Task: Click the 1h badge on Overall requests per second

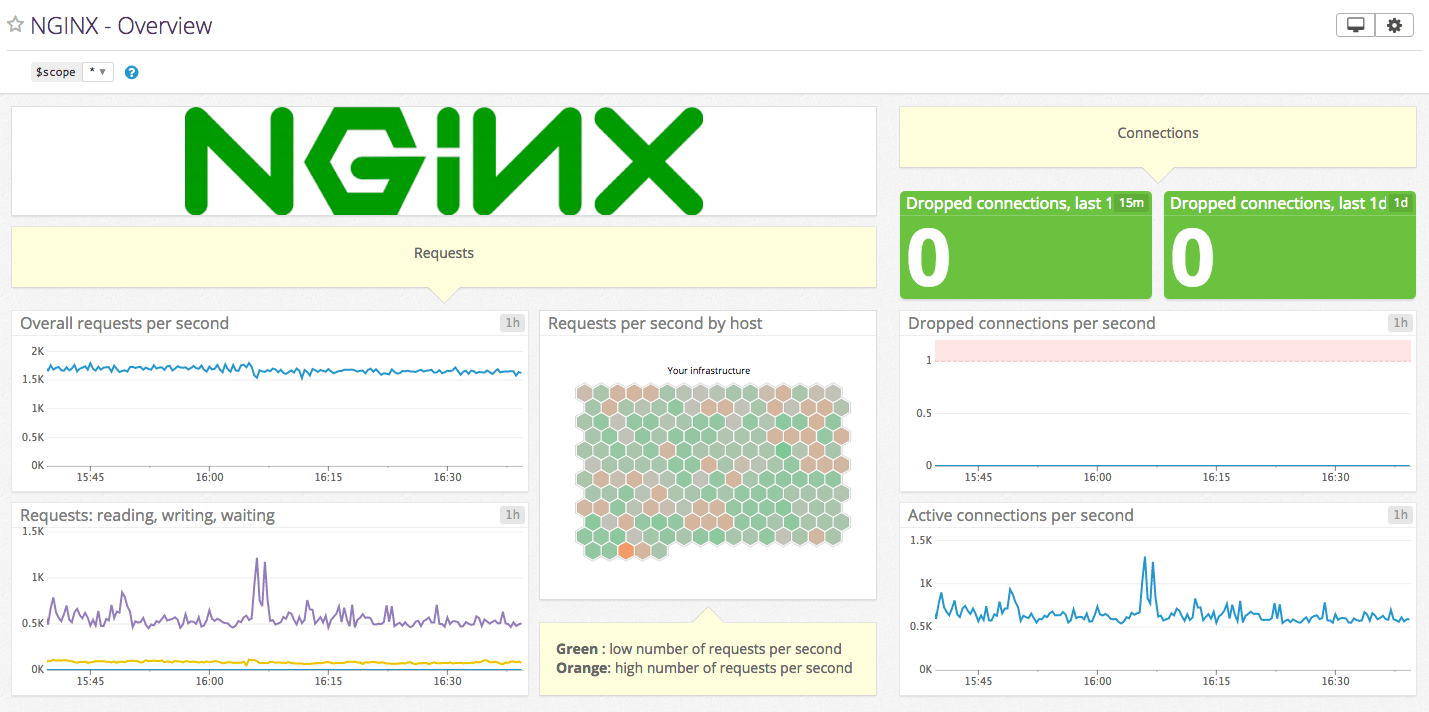Action: point(512,323)
